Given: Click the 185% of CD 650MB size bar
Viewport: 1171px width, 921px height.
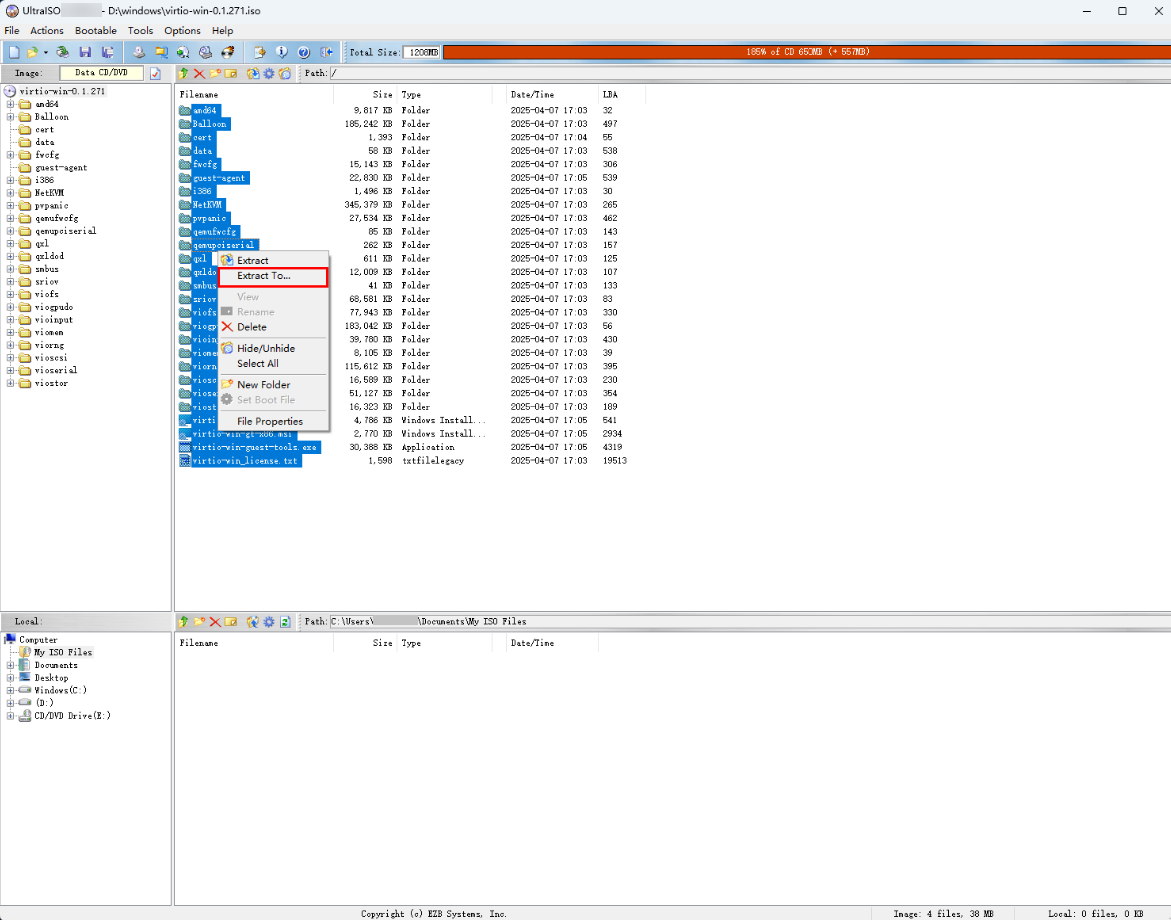Looking at the screenshot, I should point(807,52).
